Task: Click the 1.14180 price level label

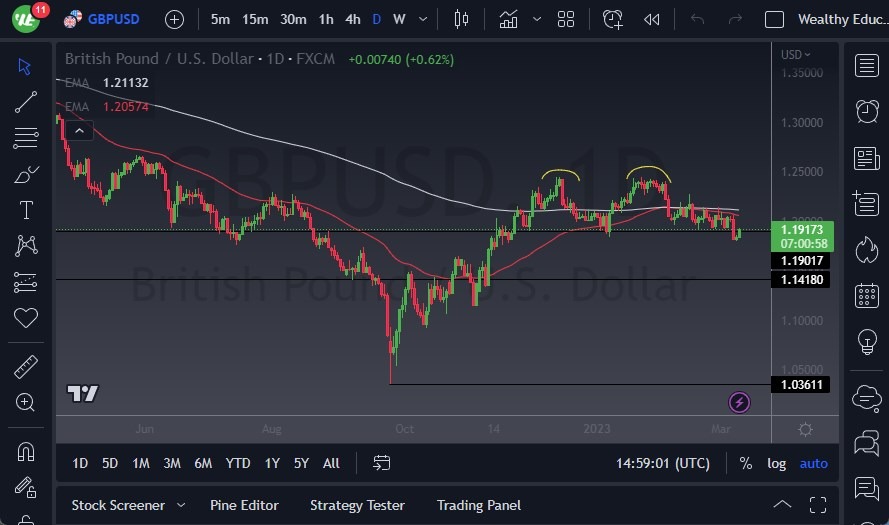Action: 800,280
